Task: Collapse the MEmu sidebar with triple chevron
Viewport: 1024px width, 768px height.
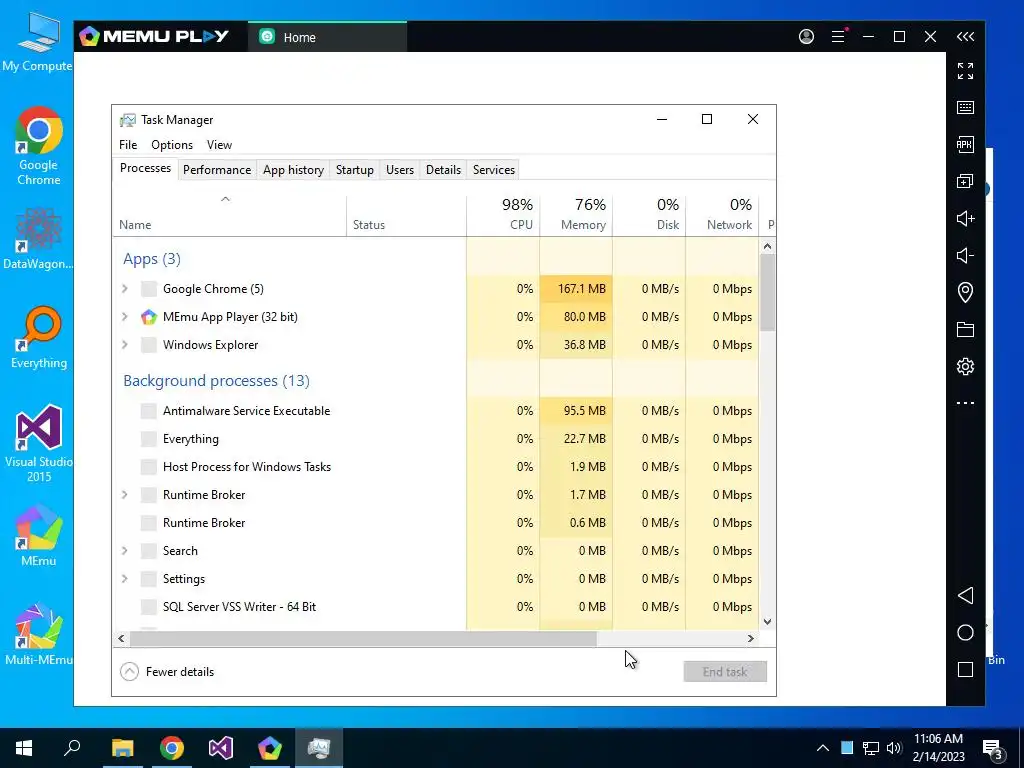Action: [x=965, y=37]
